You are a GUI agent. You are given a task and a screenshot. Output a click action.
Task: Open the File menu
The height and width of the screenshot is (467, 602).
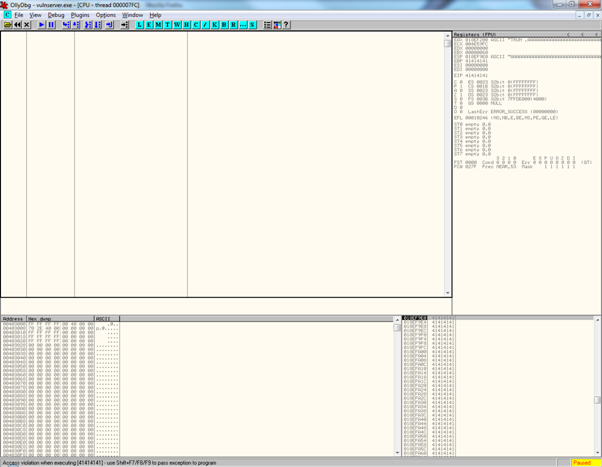(19, 15)
